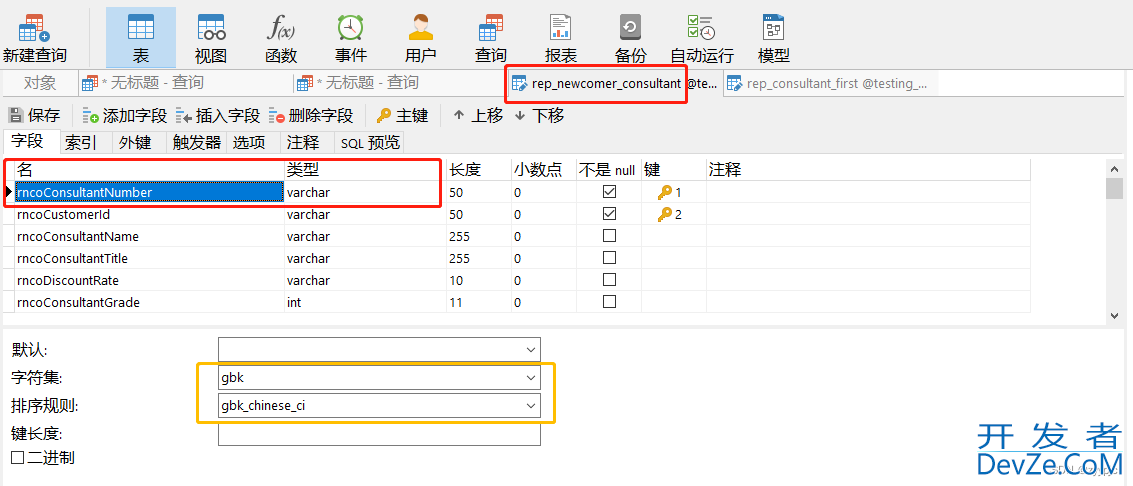
Task: Switch to the SQL 预览 tab
Action: [370, 142]
